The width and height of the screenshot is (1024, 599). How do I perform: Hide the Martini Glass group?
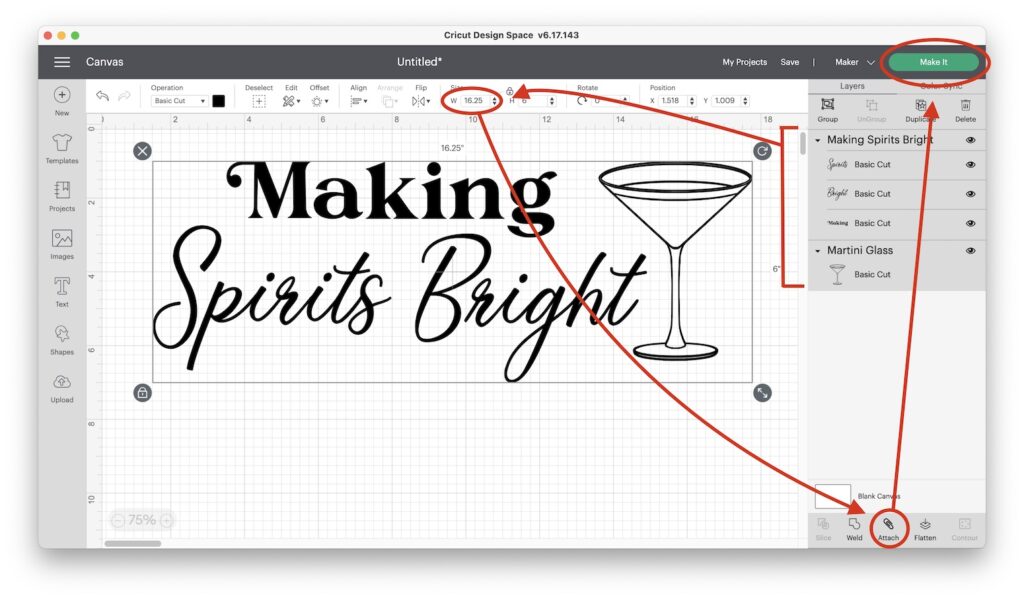pyautogui.click(x=970, y=251)
